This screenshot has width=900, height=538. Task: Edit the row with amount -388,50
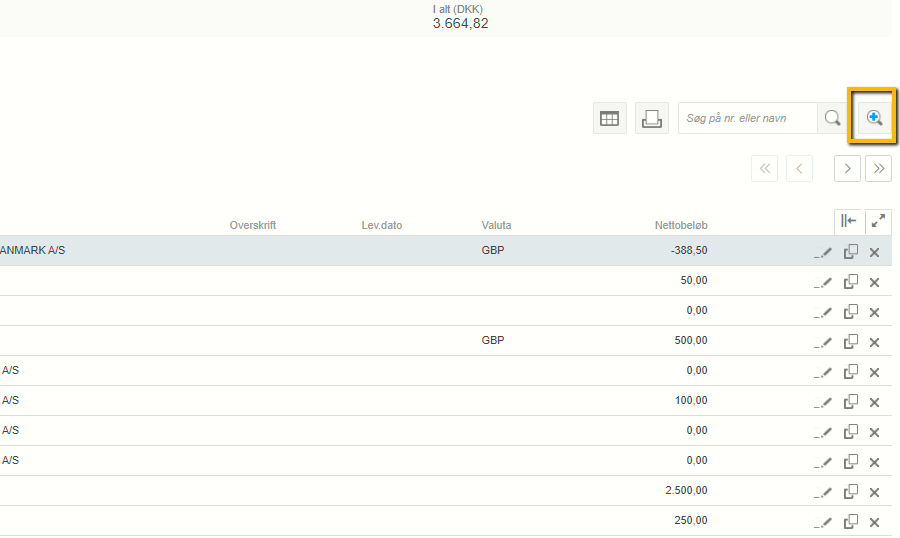[823, 252]
